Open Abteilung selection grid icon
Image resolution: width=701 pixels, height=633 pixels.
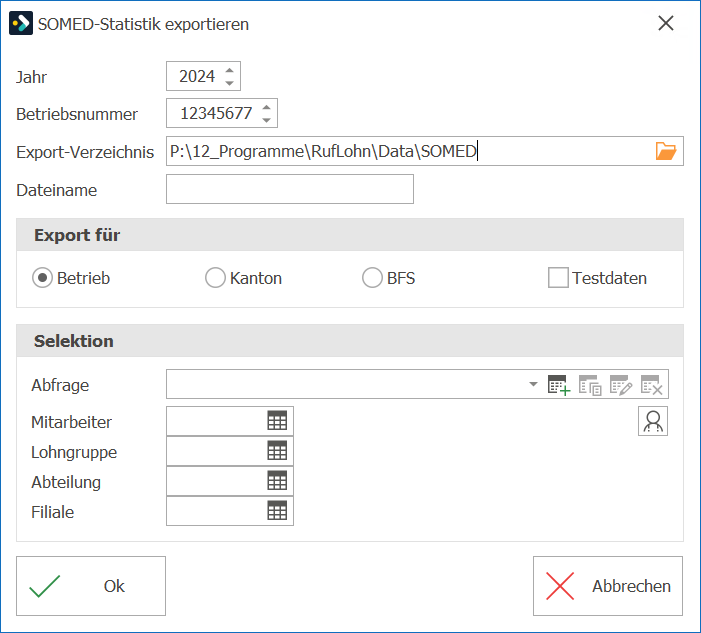[x=277, y=481]
